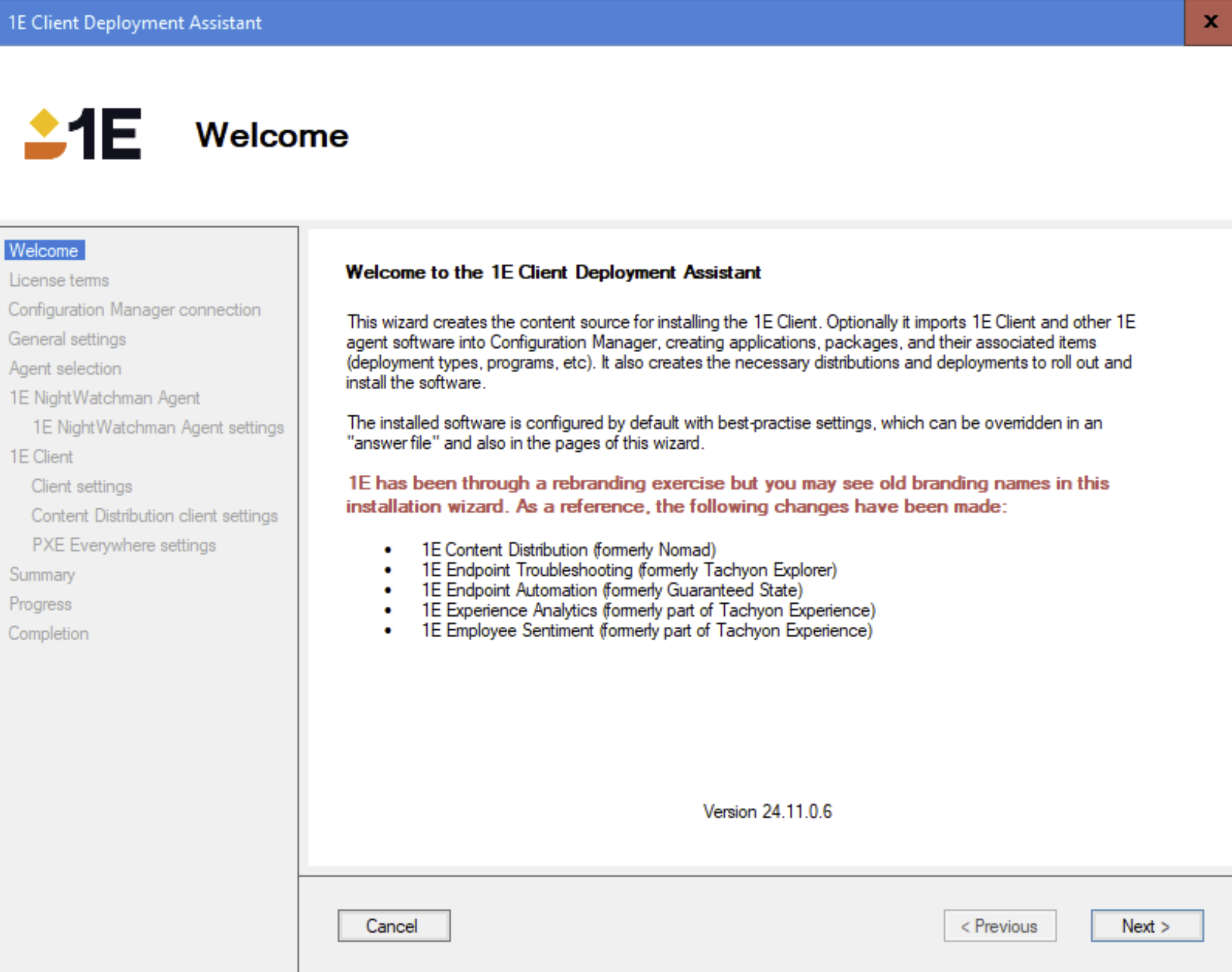The height and width of the screenshot is (972, 1232).
Task: Click the 'installed software is configured by default' paragraph
Action: tap(724, 433)
